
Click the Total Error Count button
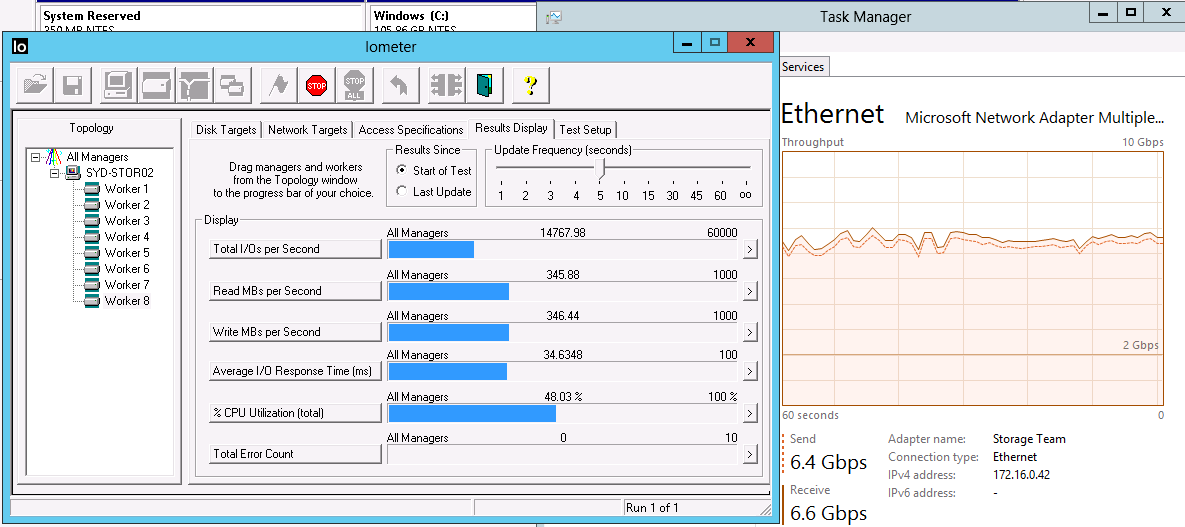click(295, 454)
